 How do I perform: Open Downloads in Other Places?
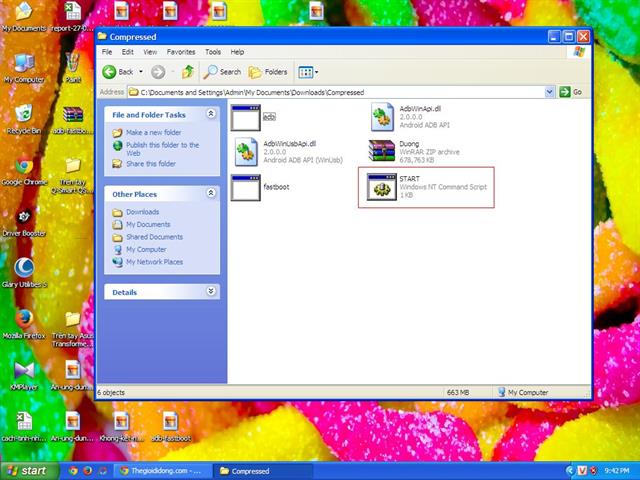pos(142,212)
